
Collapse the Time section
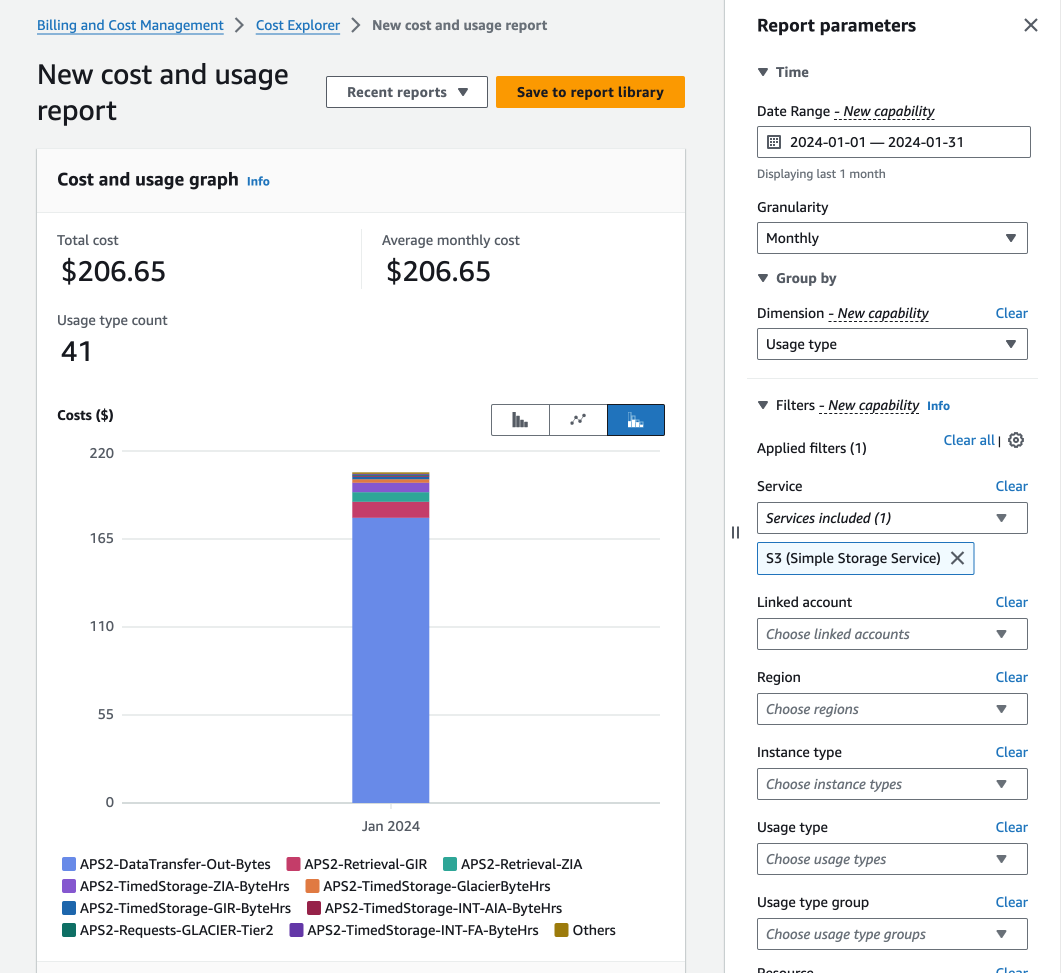coord(763,72)
